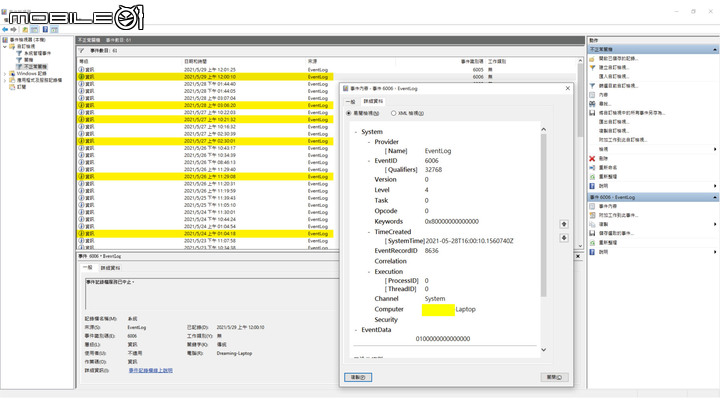The width and height of the screenshot is (720, 405).
Task: Click the Date and Time column header
Action: click(x=196, y=62)
